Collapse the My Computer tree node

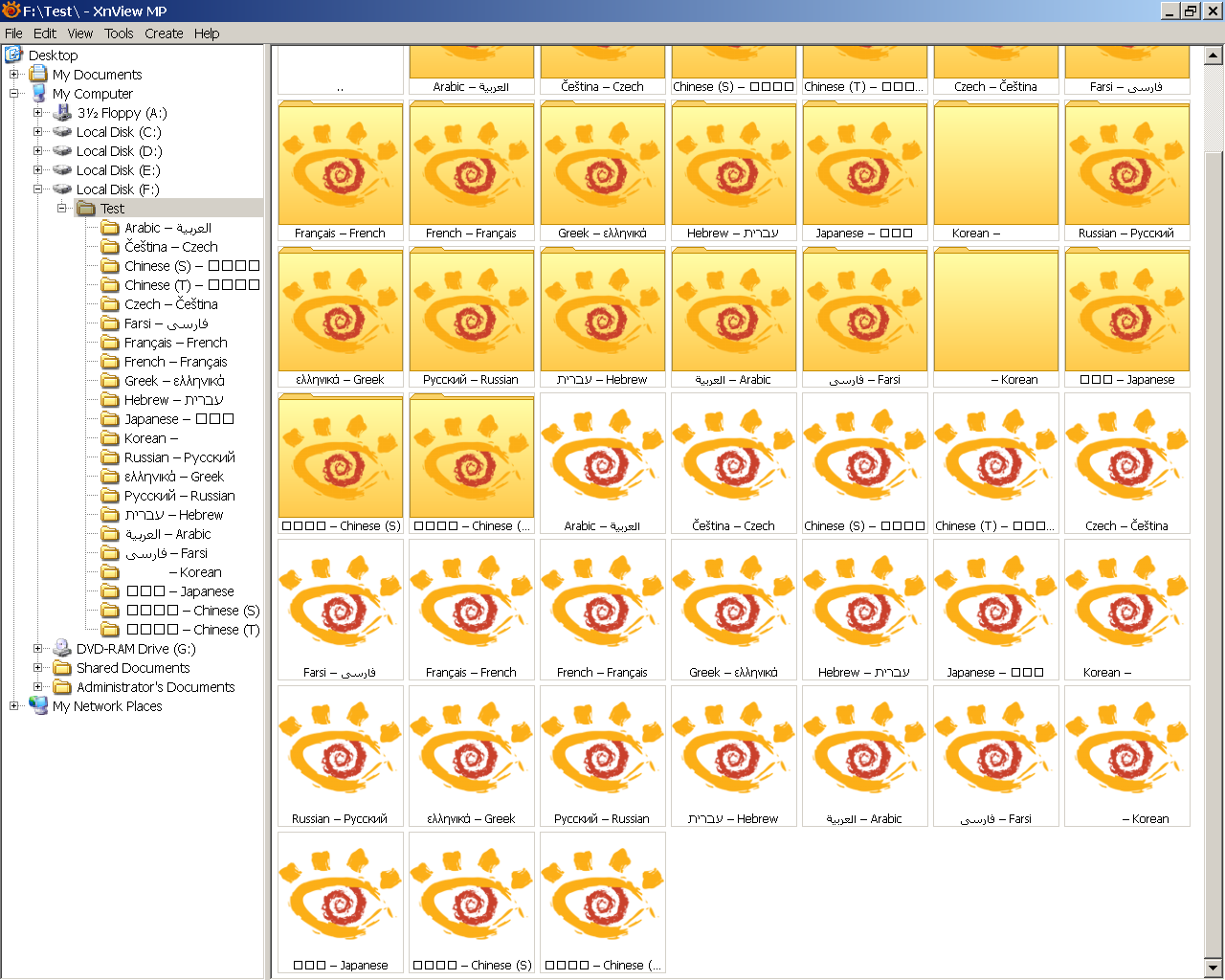(x=13, y=93)
